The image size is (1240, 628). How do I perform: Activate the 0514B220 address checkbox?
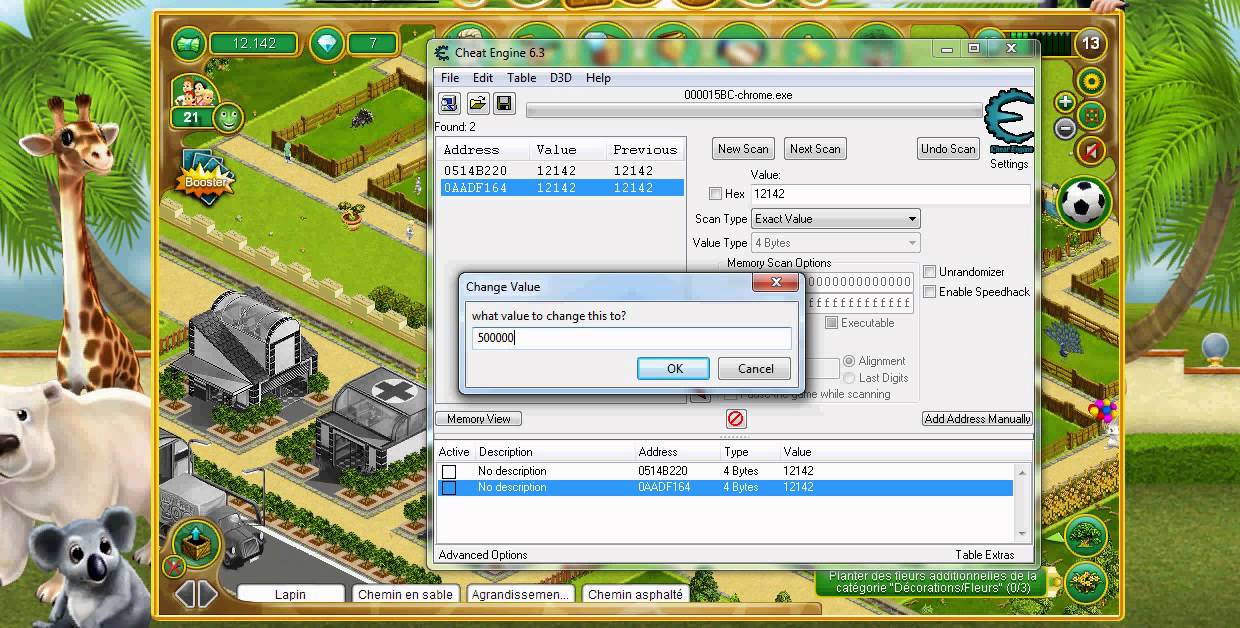click(x=449, y=471)
